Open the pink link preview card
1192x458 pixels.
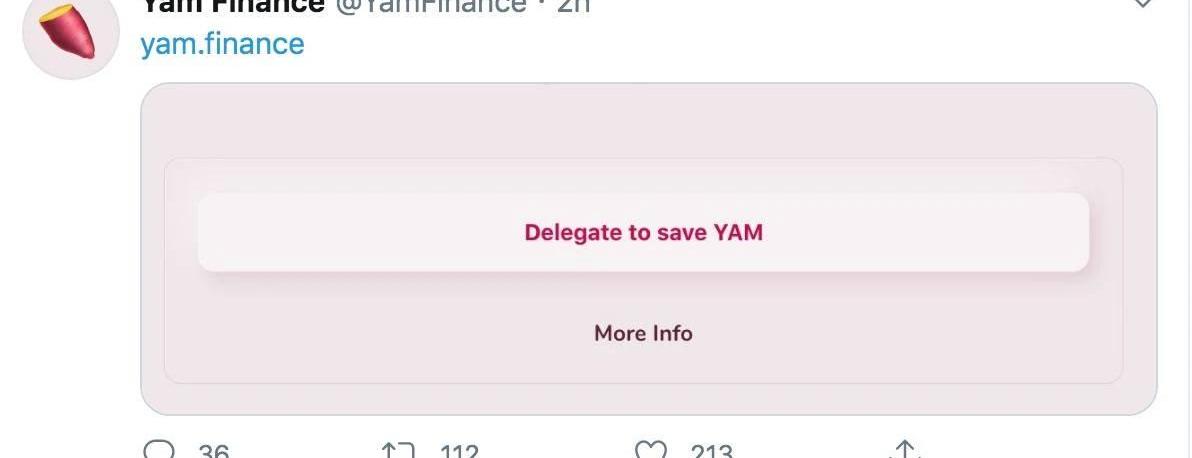click(x=648, y=249)
